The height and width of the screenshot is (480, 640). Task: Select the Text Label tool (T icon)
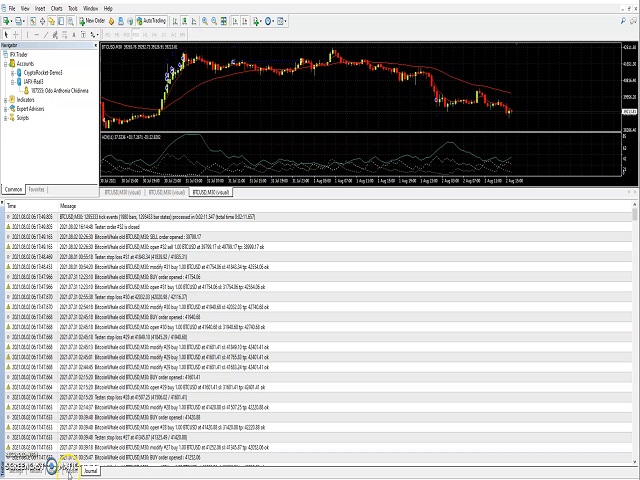pyautogui.click(x=83, y=35)
